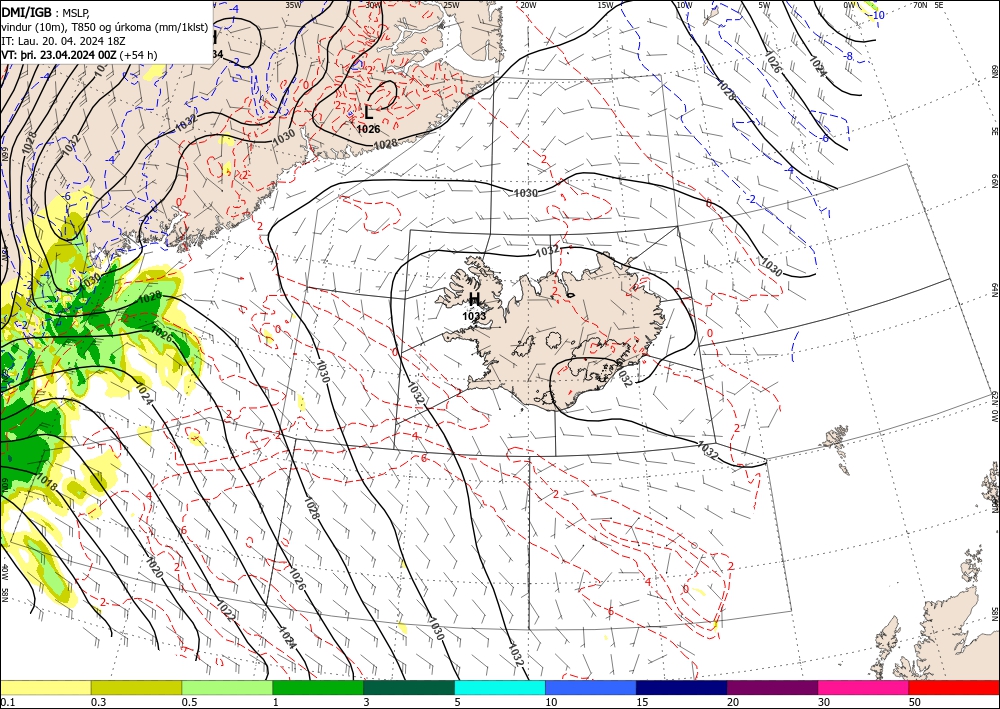This screenshot has width=1000, height=709.
Task: Click the 1033 pressure value under H
Action: pyautogui.click(x=474, y=316)
